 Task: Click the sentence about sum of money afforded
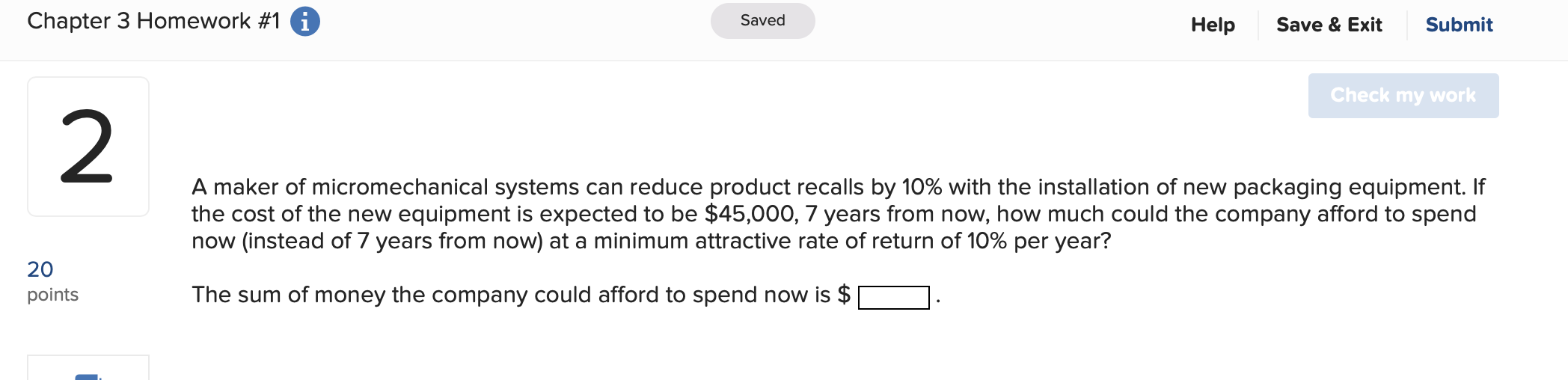(x=521, y=295)
